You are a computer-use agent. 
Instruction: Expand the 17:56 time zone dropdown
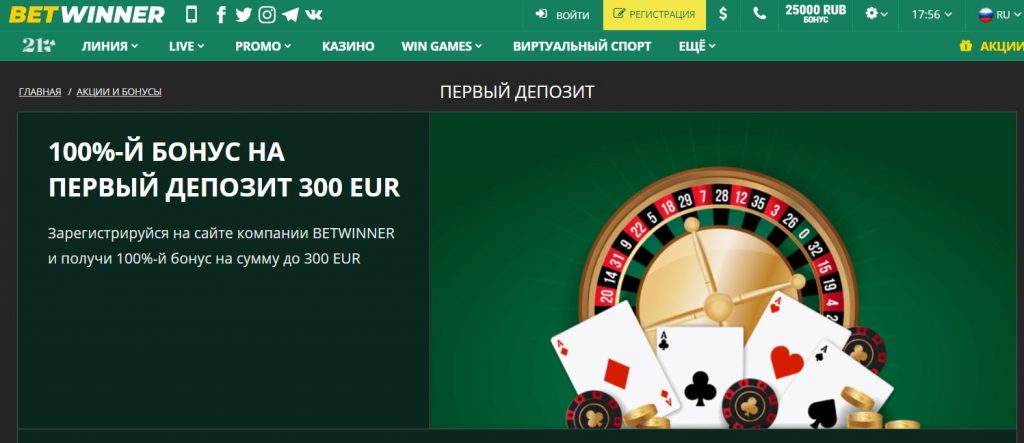click(x=932, y=14)
